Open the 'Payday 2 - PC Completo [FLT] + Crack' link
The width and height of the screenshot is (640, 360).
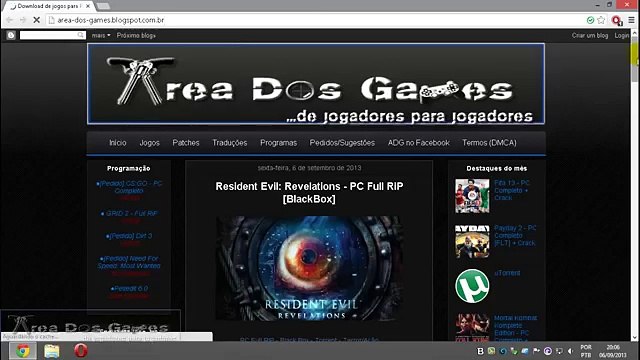(515, 236)
